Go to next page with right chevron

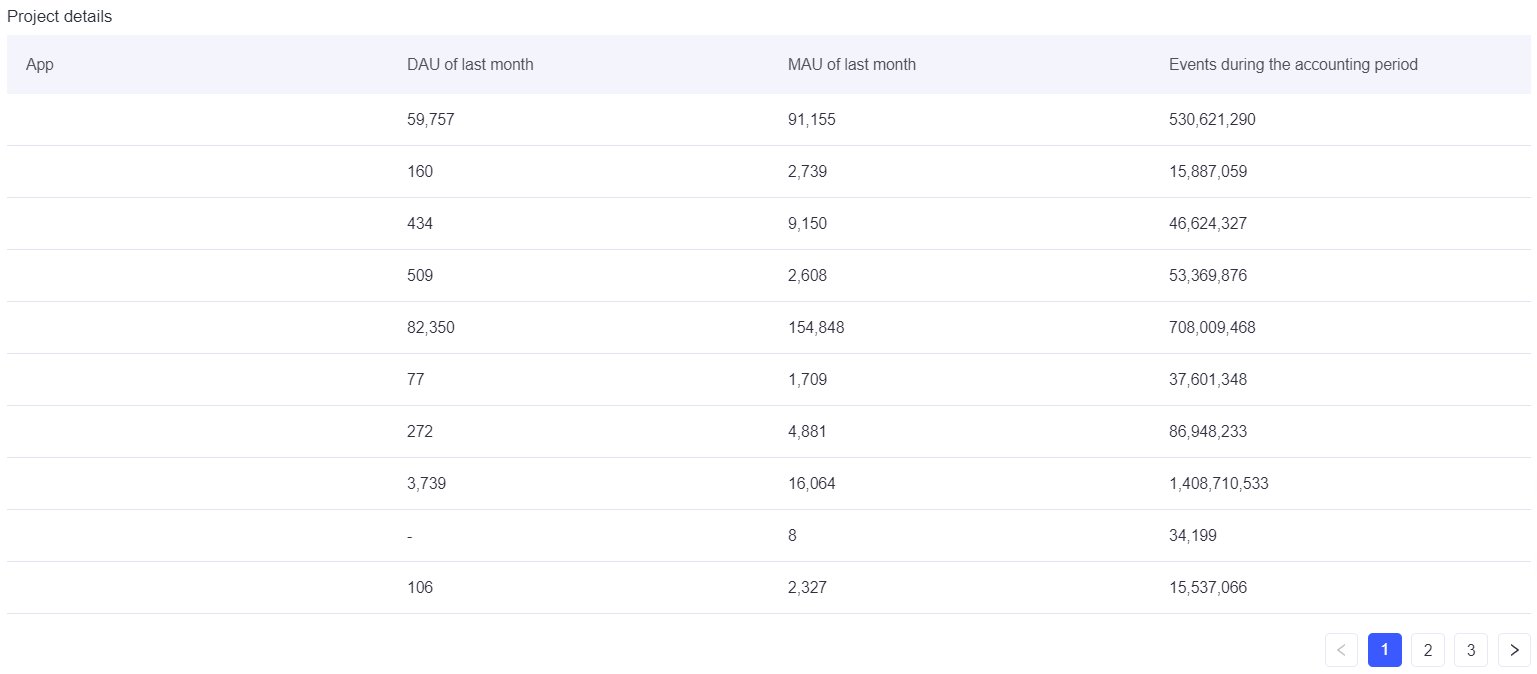1514,650
